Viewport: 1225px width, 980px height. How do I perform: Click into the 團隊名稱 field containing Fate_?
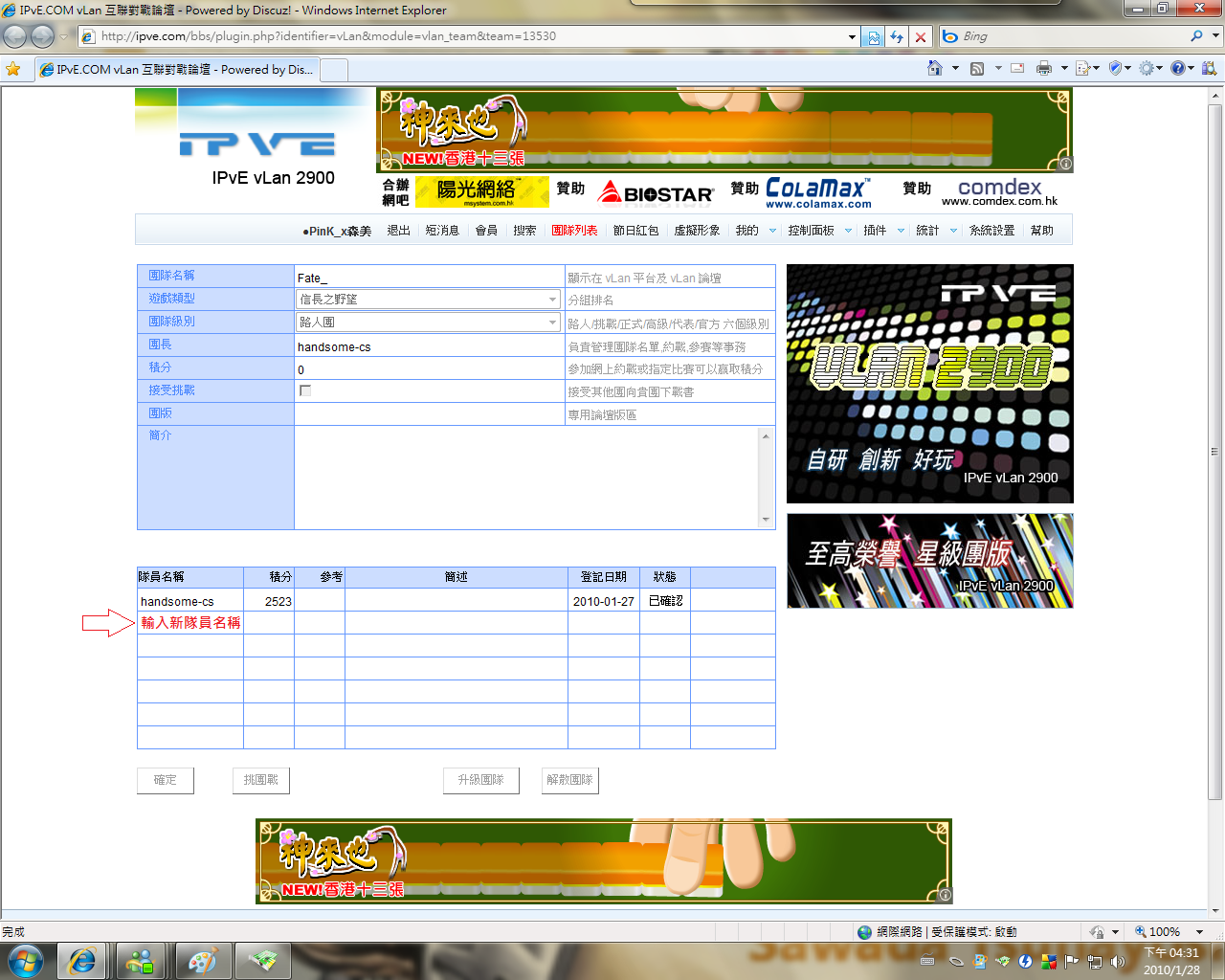pyautogui.click(x=430, y=278)
